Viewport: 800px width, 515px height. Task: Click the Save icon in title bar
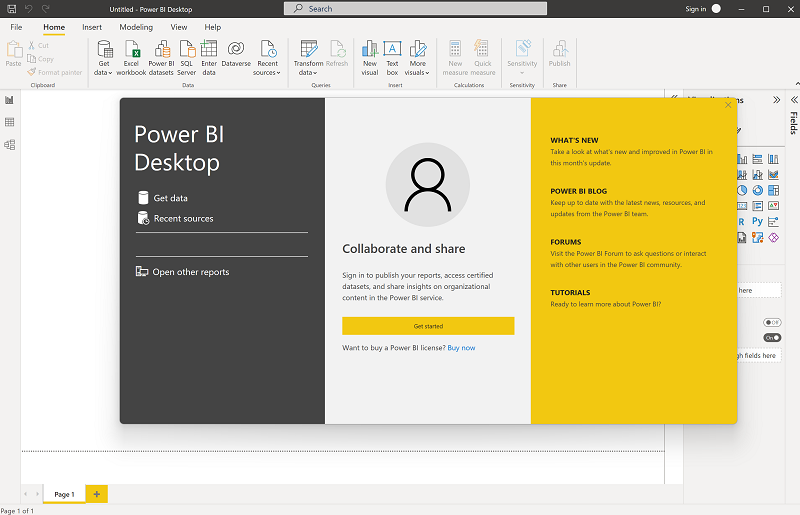click(x=11, y=9)
